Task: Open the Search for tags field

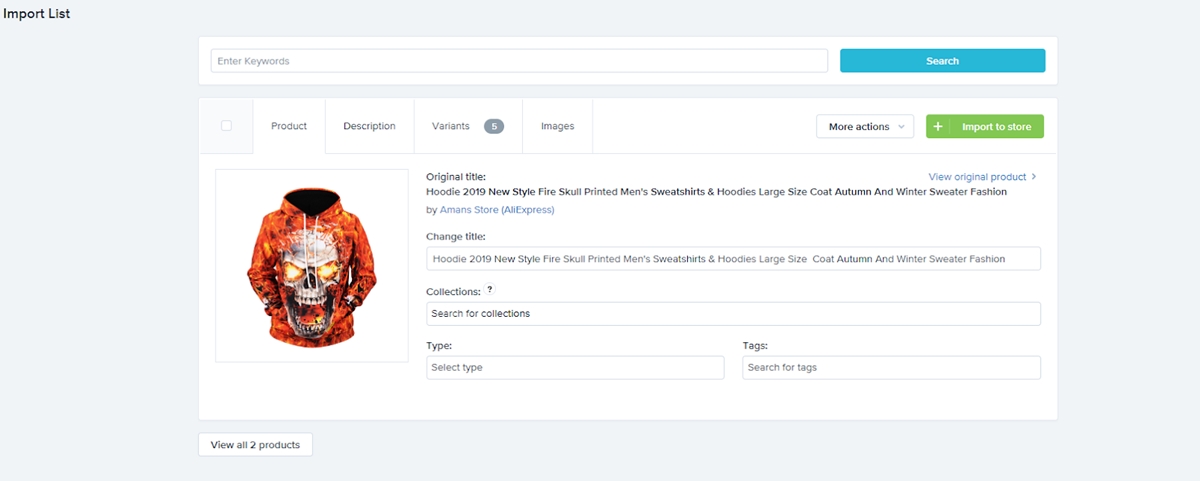Action: pyautogui.click(x=891, y=368)
